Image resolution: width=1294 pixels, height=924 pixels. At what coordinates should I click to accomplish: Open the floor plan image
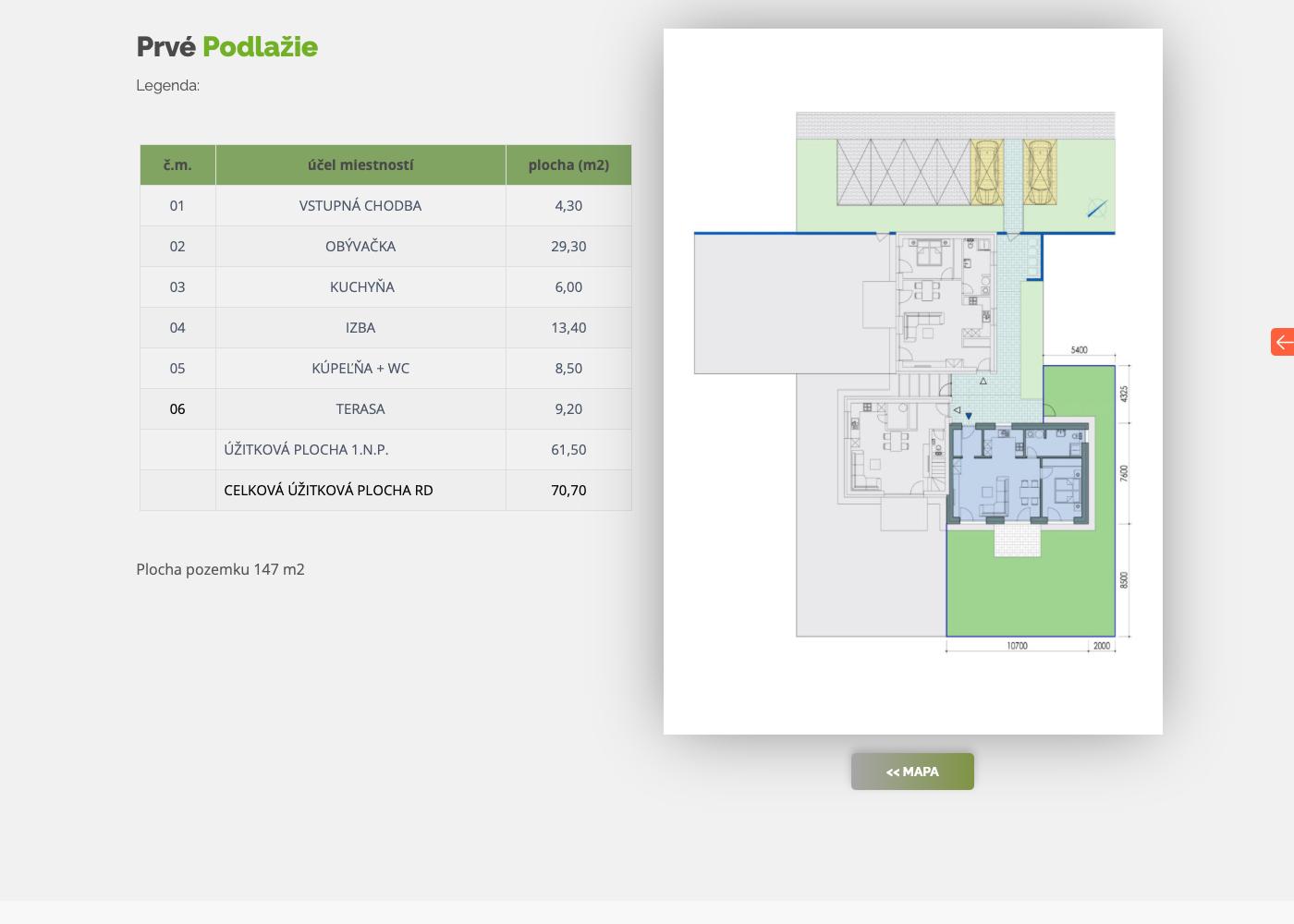click(913, 382)
